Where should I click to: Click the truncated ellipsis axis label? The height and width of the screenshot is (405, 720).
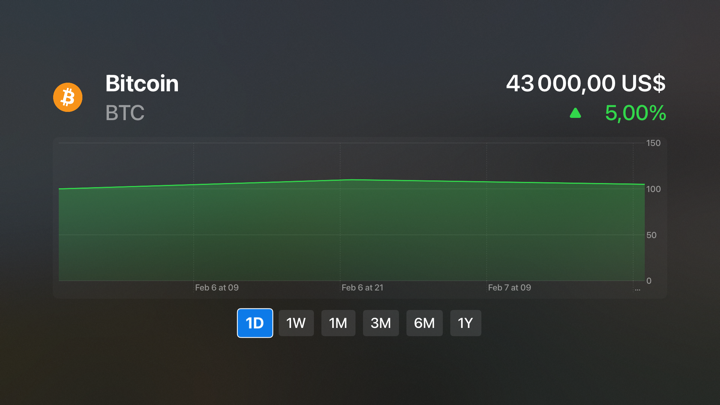pyautogui.click(x=637, y=289)
